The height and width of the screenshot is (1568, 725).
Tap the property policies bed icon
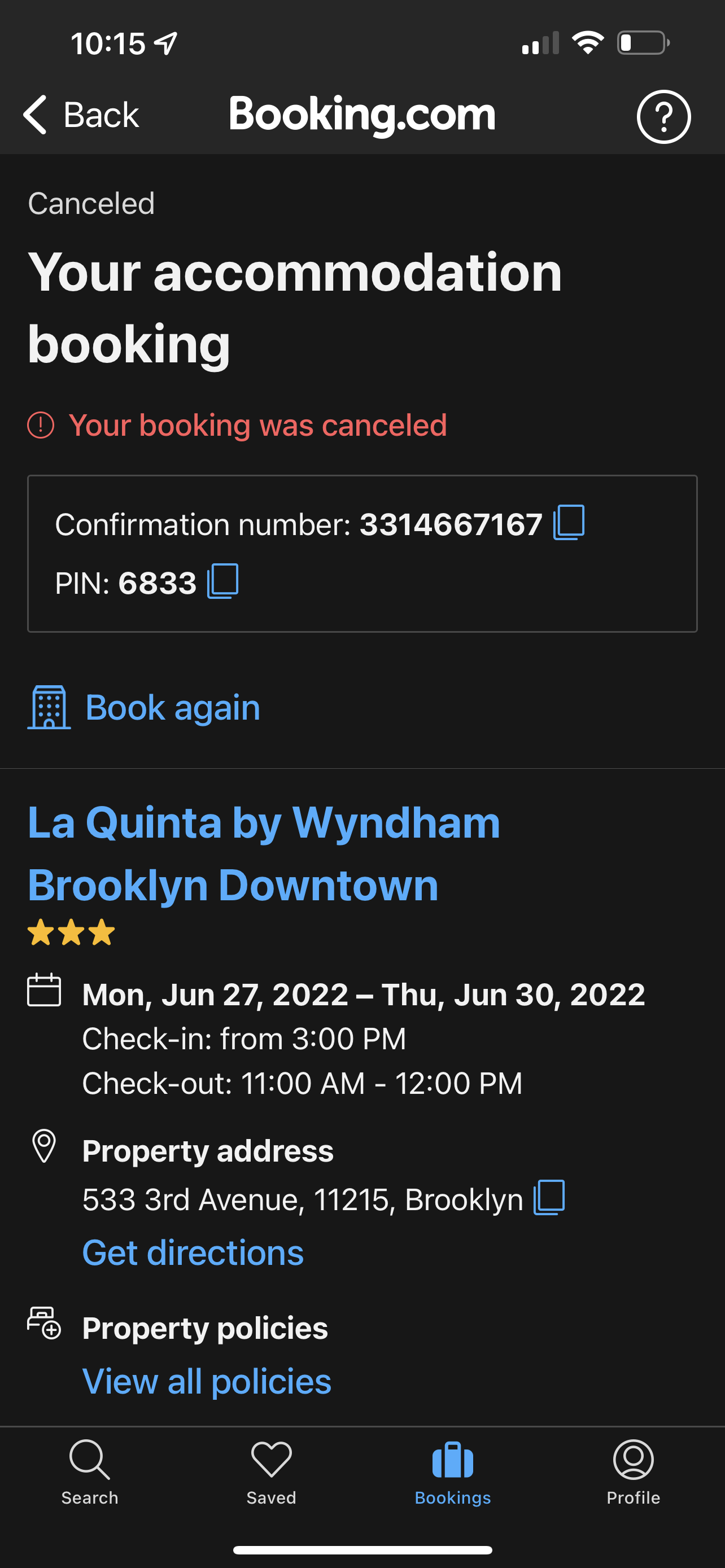coord(45,1322)
